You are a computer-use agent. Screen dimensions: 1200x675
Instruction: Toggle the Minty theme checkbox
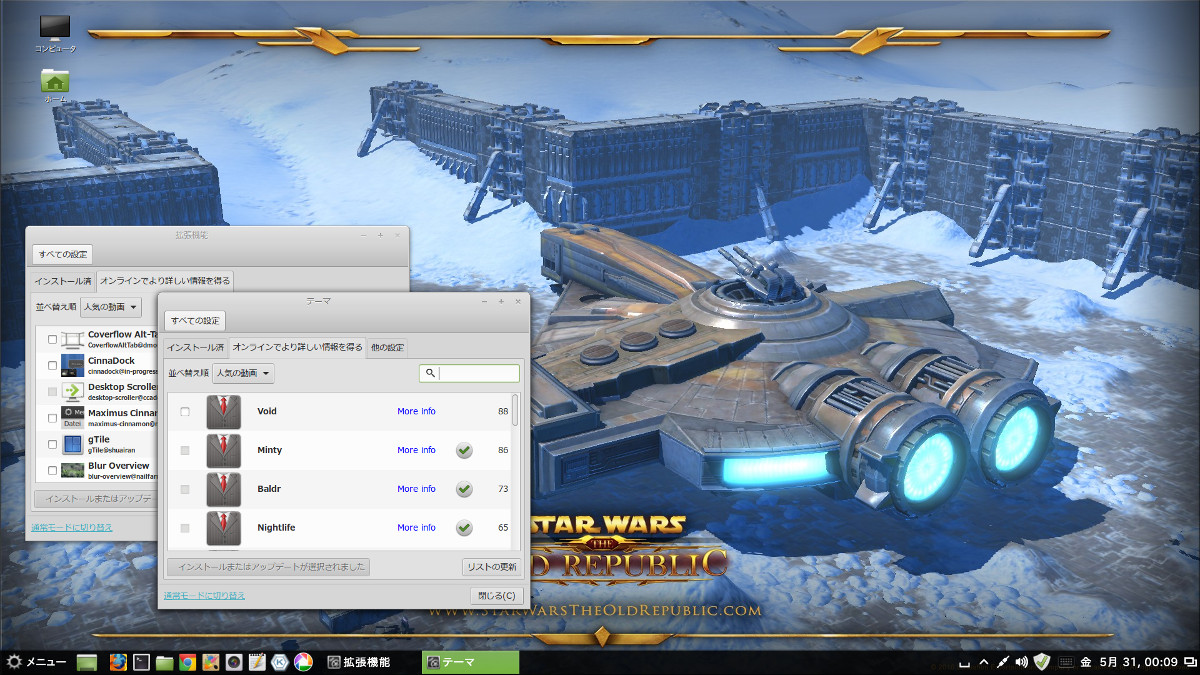coord(185,451)
